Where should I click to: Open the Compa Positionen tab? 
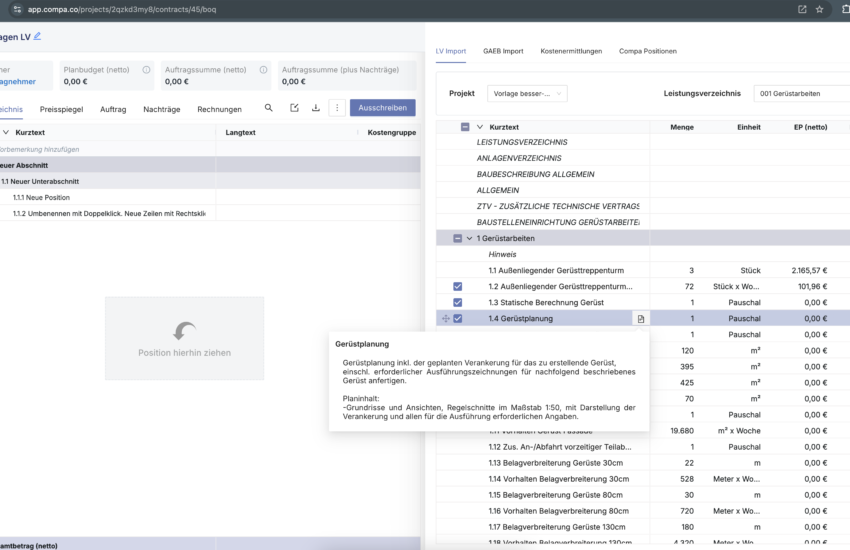click(648, 51)
